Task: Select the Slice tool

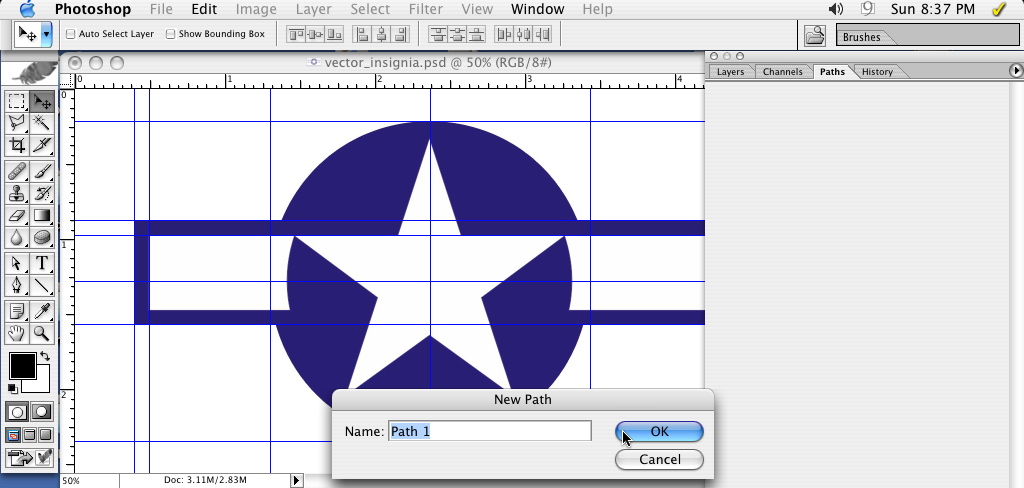Action: tap(42, 144)
